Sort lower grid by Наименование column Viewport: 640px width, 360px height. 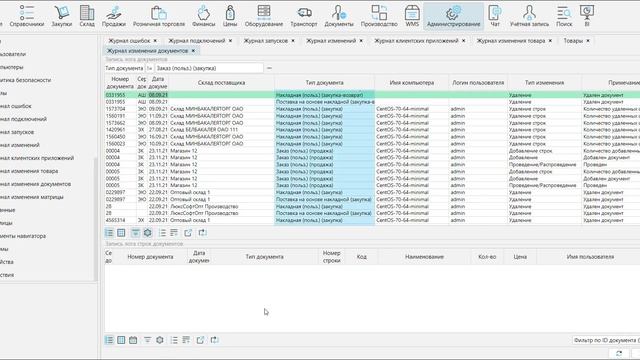pos(424,257)
